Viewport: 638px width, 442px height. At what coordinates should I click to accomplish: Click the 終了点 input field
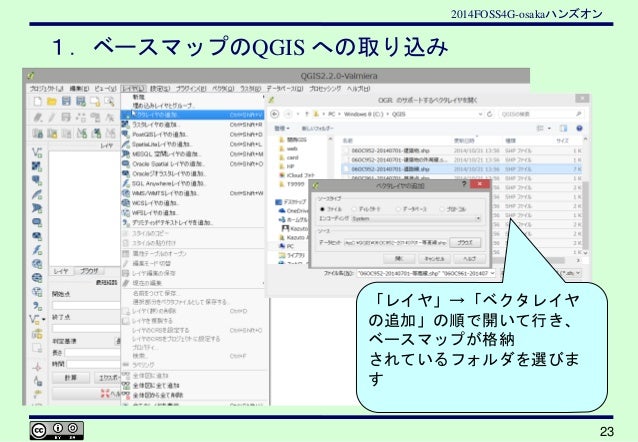pyautogui.click(x=86, y=328)
